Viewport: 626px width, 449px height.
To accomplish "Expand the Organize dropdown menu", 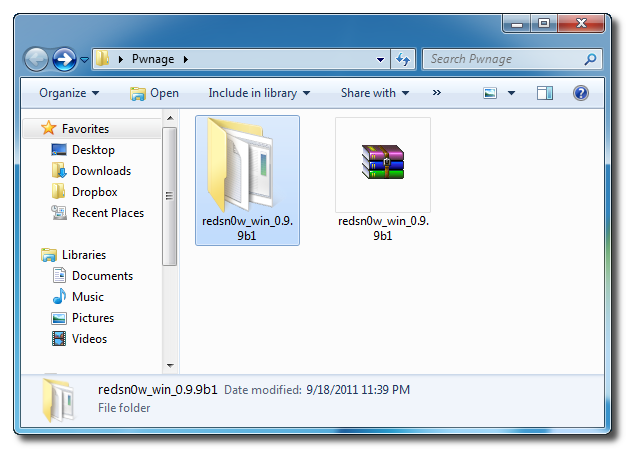I will (69, 93).
